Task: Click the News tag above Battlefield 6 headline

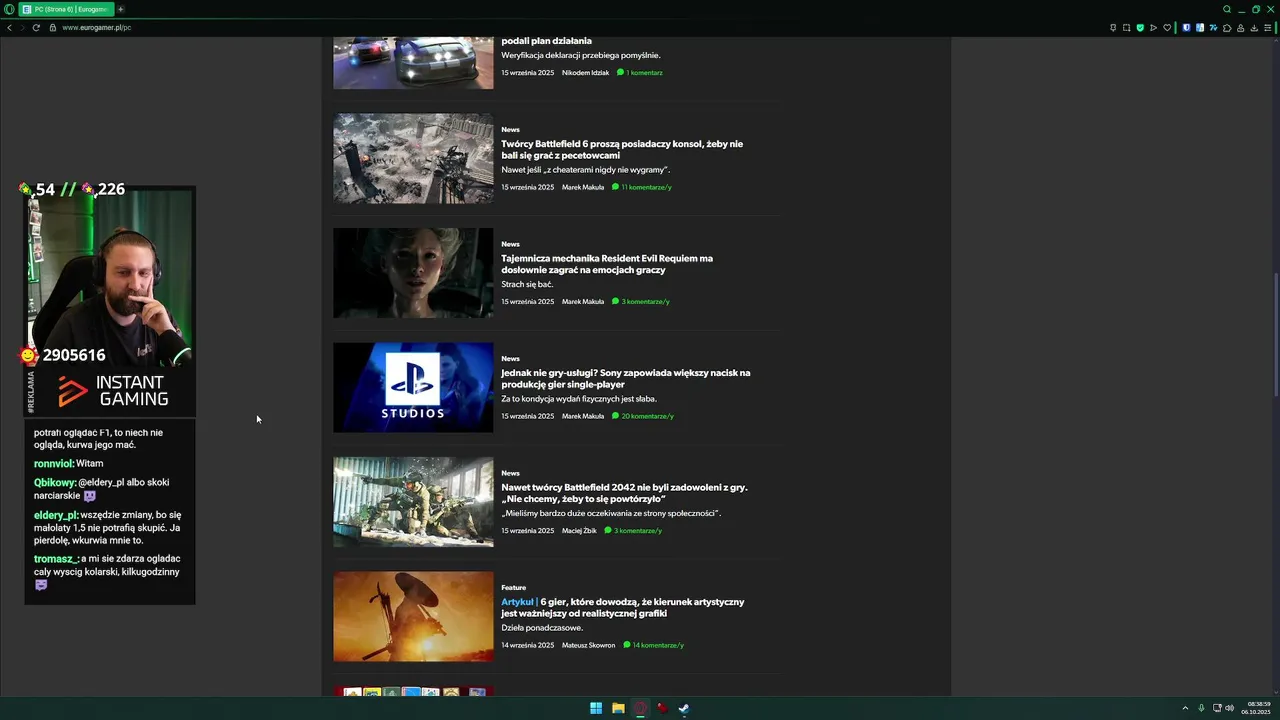Action: click(510, 129)
